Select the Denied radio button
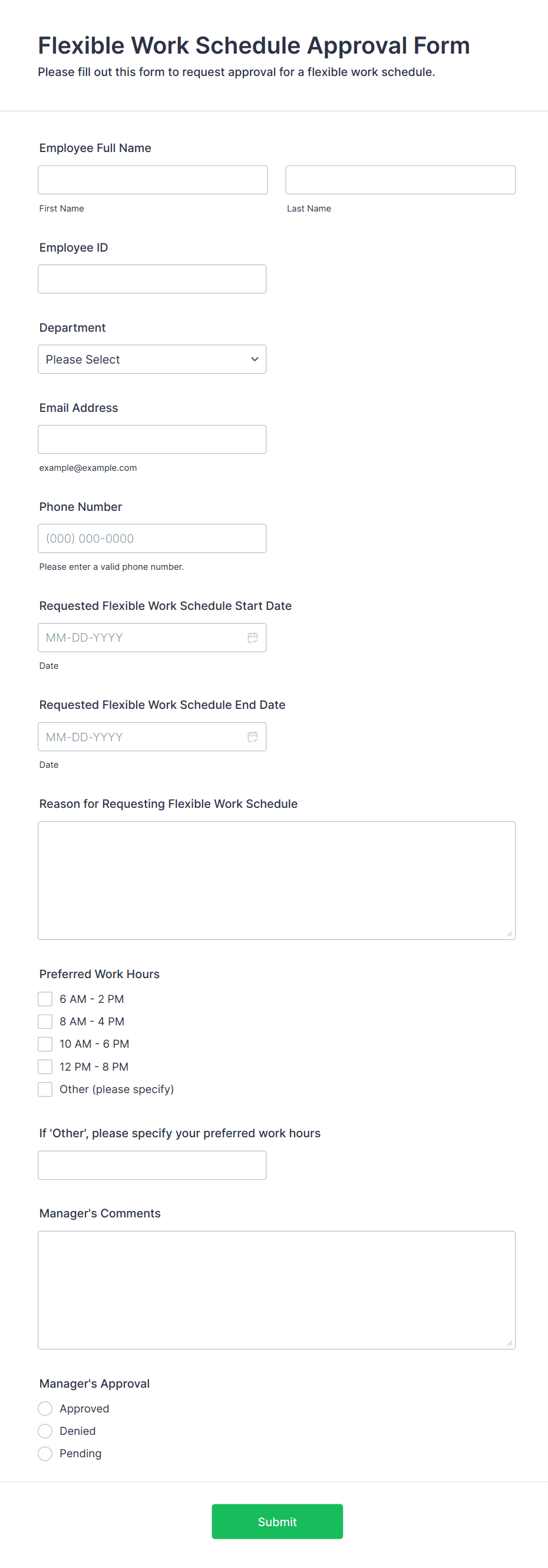Viewport: 548px width, 1568px height. click(44, 1431)
